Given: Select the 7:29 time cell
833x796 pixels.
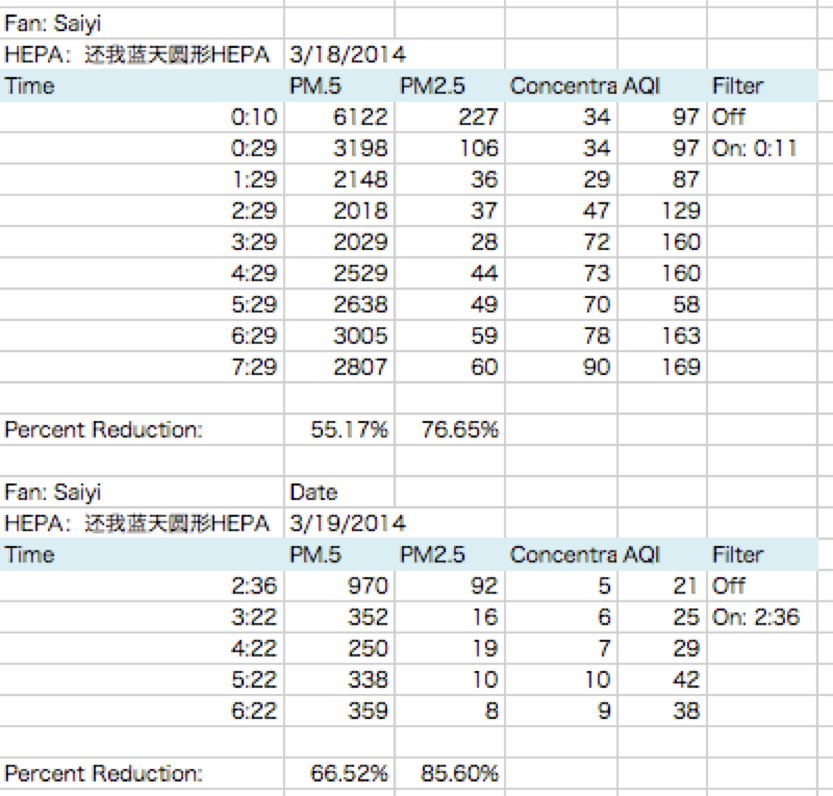Looking at the screenshot, I should tap(142, 367).
